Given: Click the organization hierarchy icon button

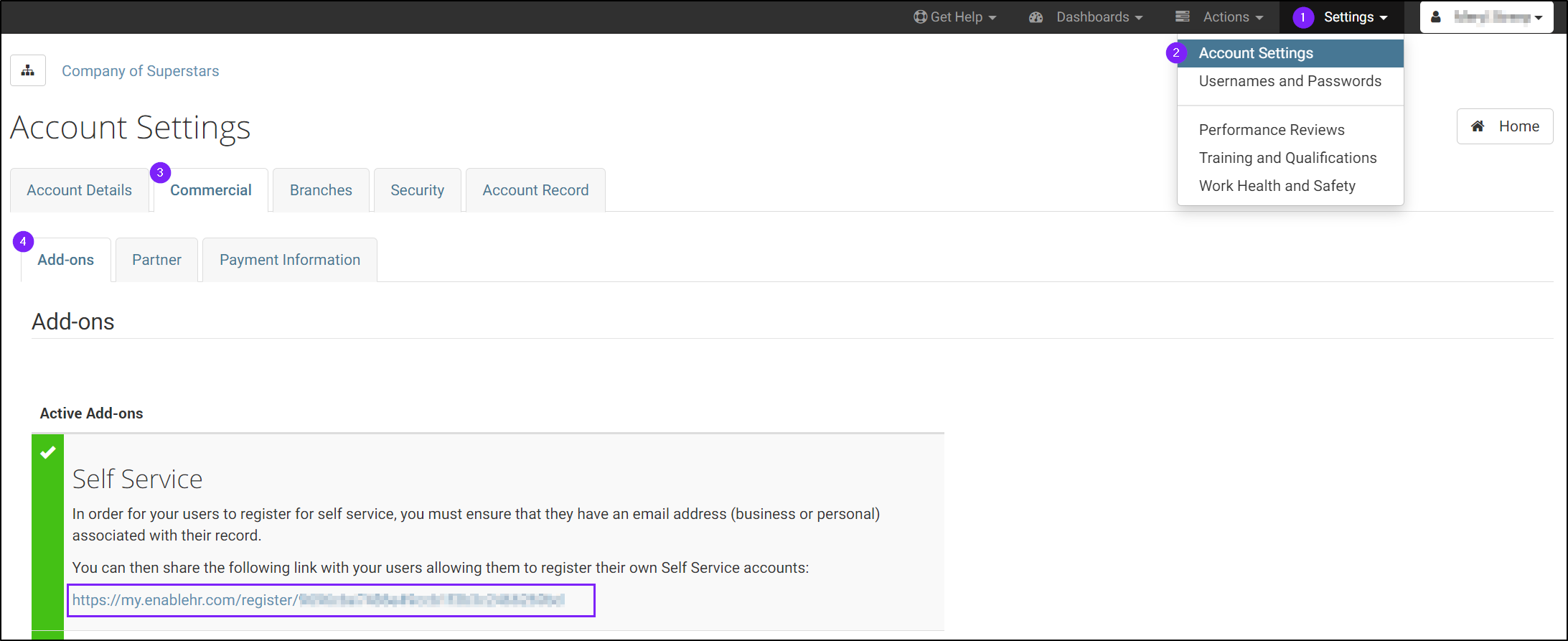Looking at the screenshot, I should pyautogui.click(x=28, y=70).
